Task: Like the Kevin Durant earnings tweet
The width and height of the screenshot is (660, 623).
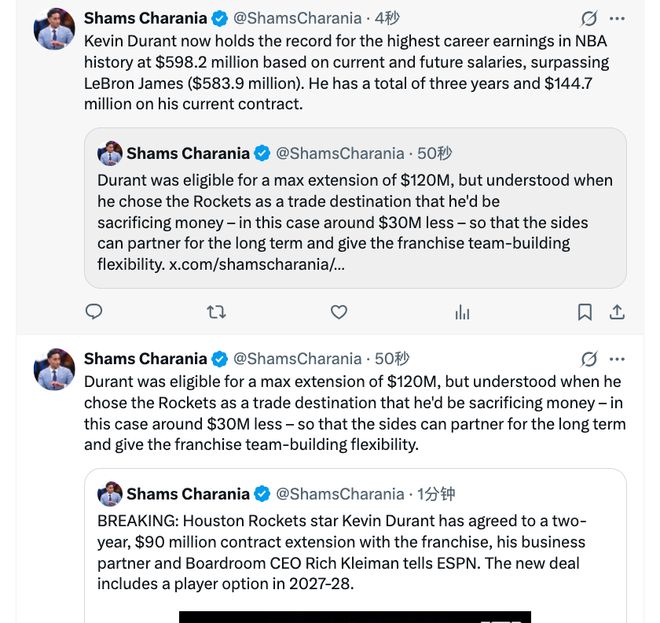Action: pos(339,312)
